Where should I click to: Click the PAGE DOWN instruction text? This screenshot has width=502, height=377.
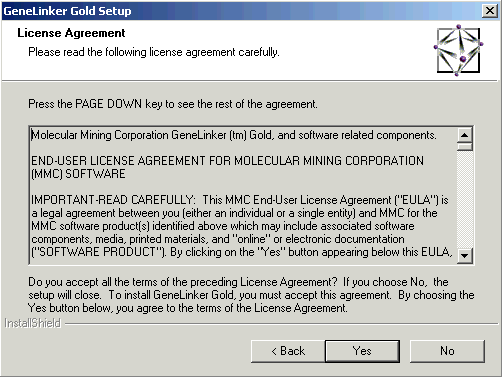(x=173, y=104)
